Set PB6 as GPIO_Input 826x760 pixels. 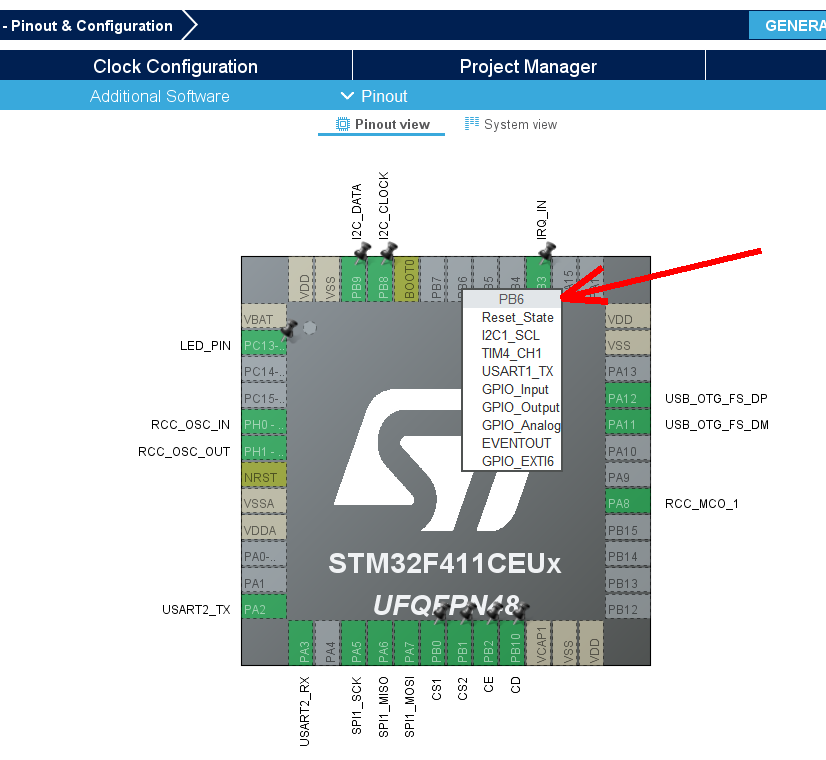coord(515,389)
